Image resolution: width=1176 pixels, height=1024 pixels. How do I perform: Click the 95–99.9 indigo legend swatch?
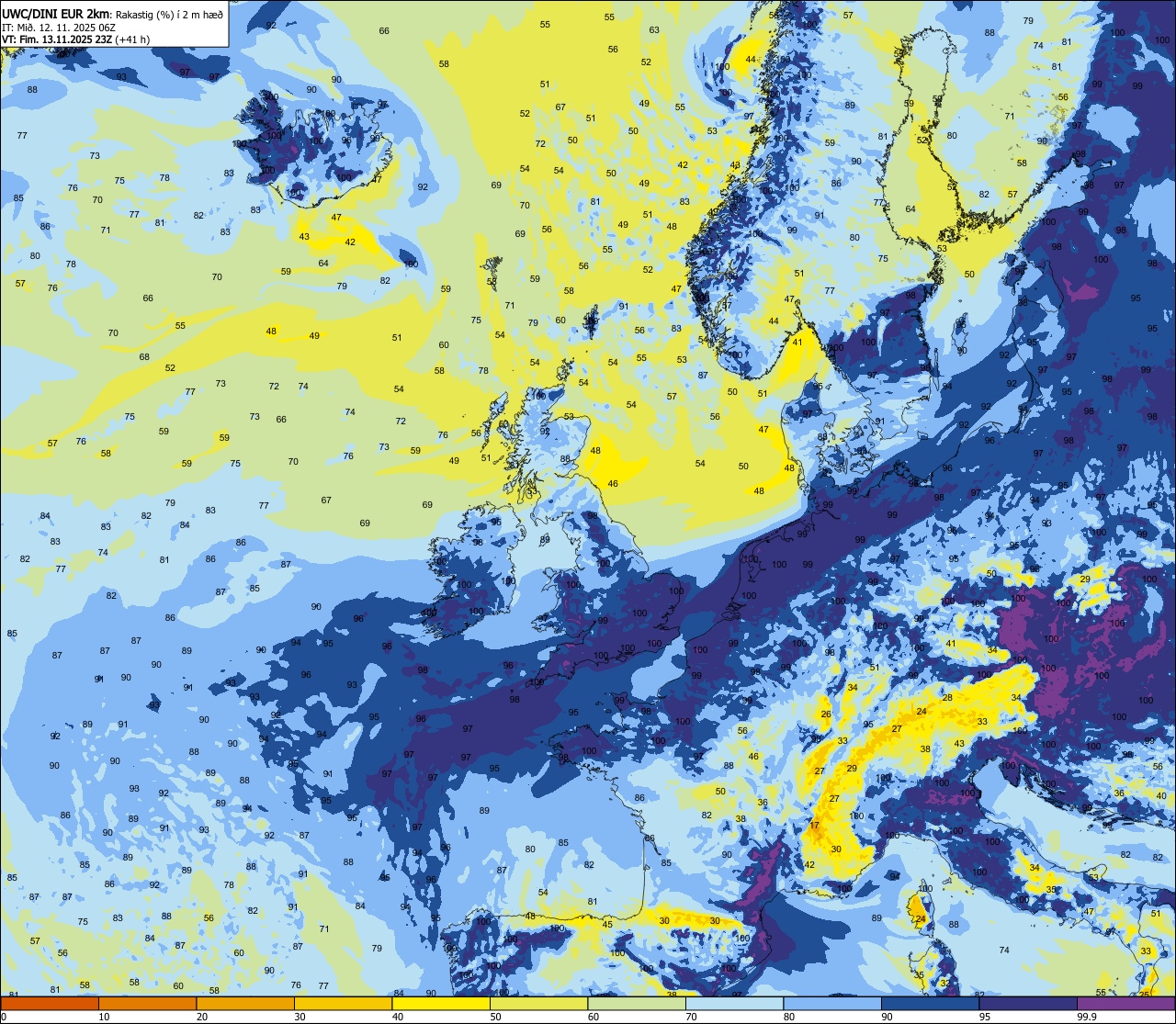[x=1028, y=1003]
